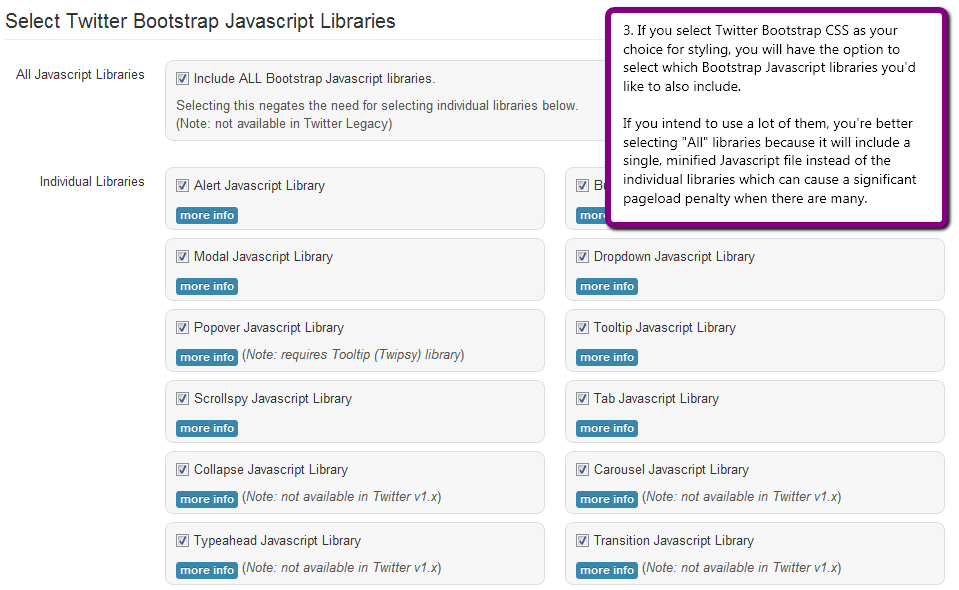Image resolution: width=959 pixels, height=590 pixels.
Task: Toggle Dropdown Javascript Library checkbox
Action: (582, 256)
